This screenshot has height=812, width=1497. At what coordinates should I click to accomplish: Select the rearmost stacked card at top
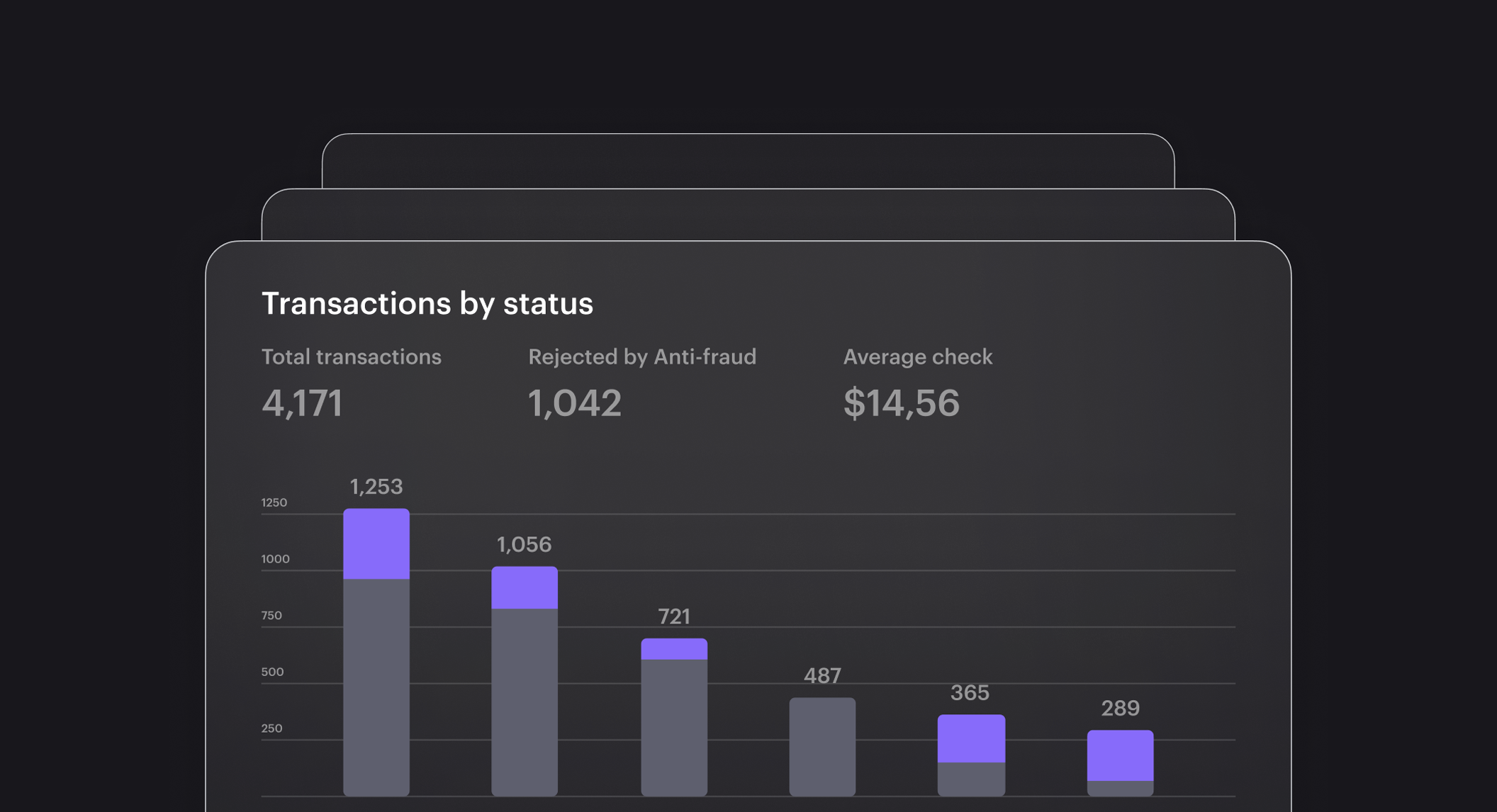(x=748, y=161)
